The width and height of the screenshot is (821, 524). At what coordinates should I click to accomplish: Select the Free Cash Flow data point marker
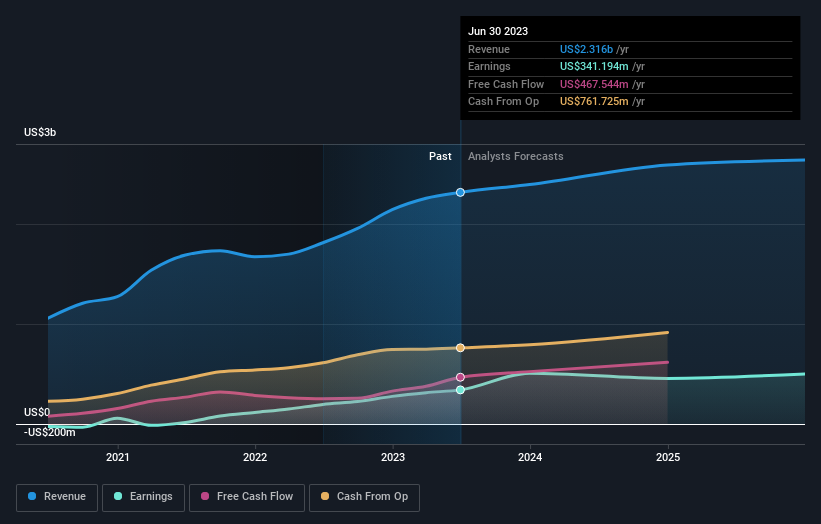[x=460, y=377]
